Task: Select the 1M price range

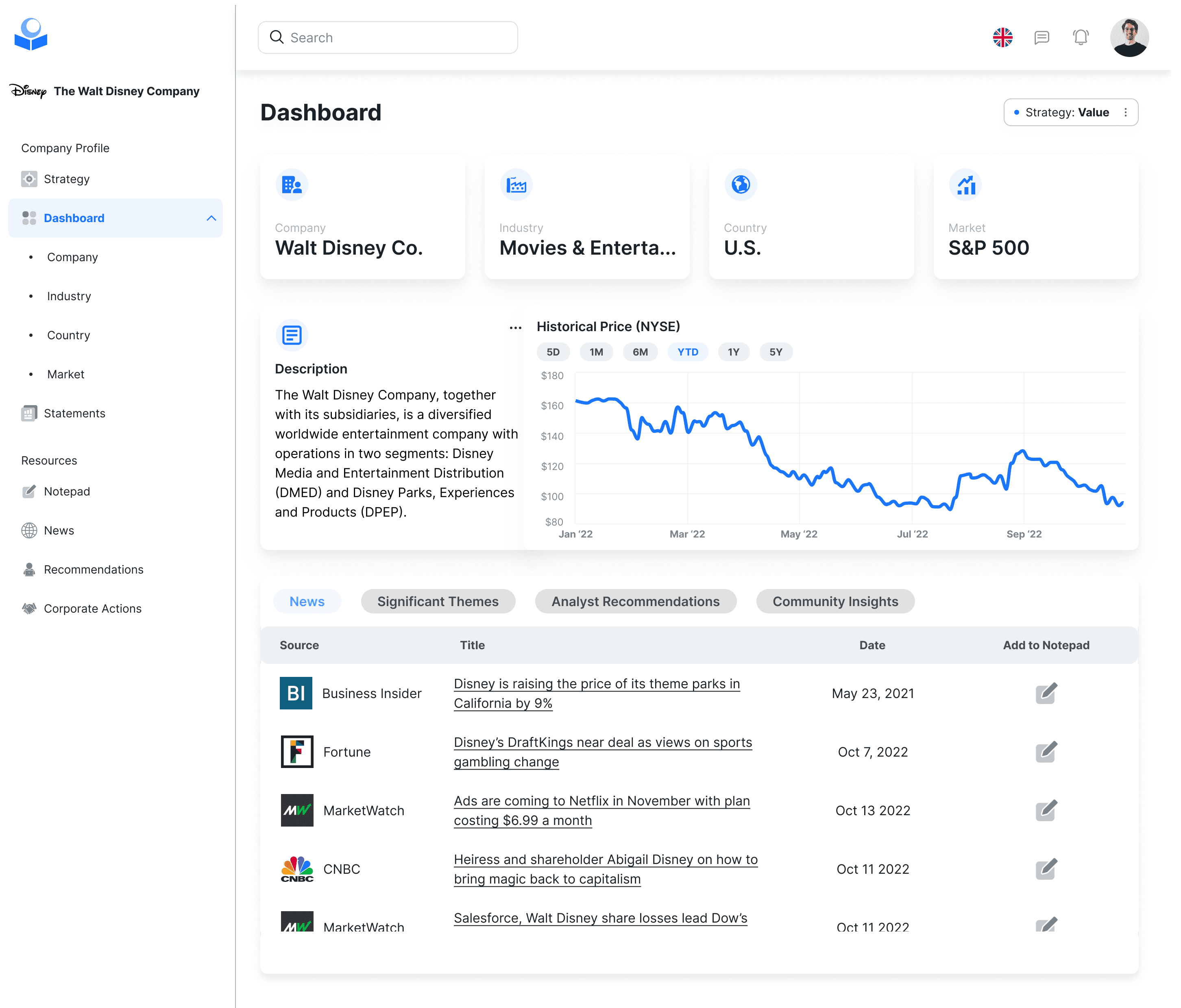Action: coord(596,352)
